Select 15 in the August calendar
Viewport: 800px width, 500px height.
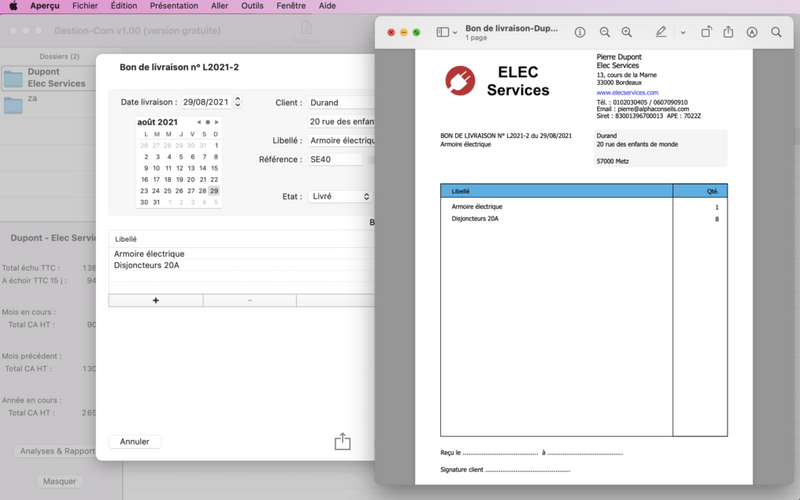pos(214,168)
